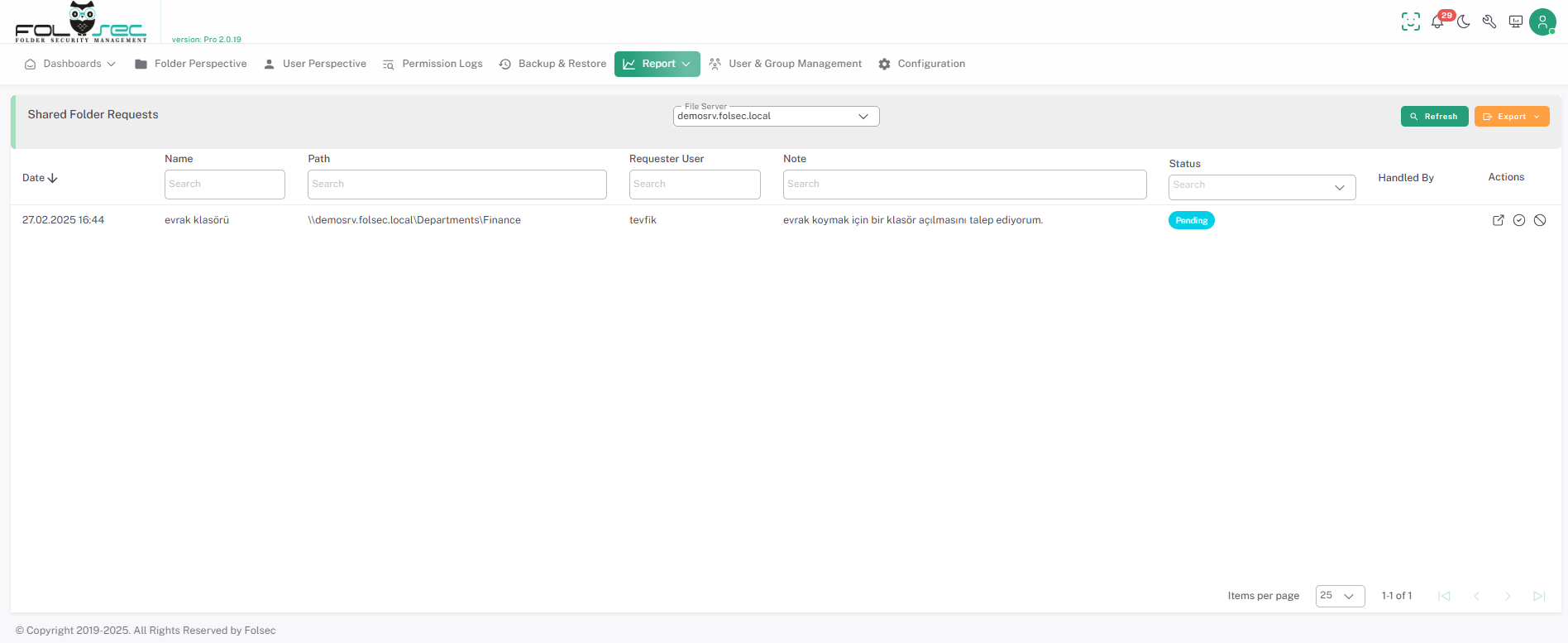Toggle dark mode with moon icon

click(1464, 22)
